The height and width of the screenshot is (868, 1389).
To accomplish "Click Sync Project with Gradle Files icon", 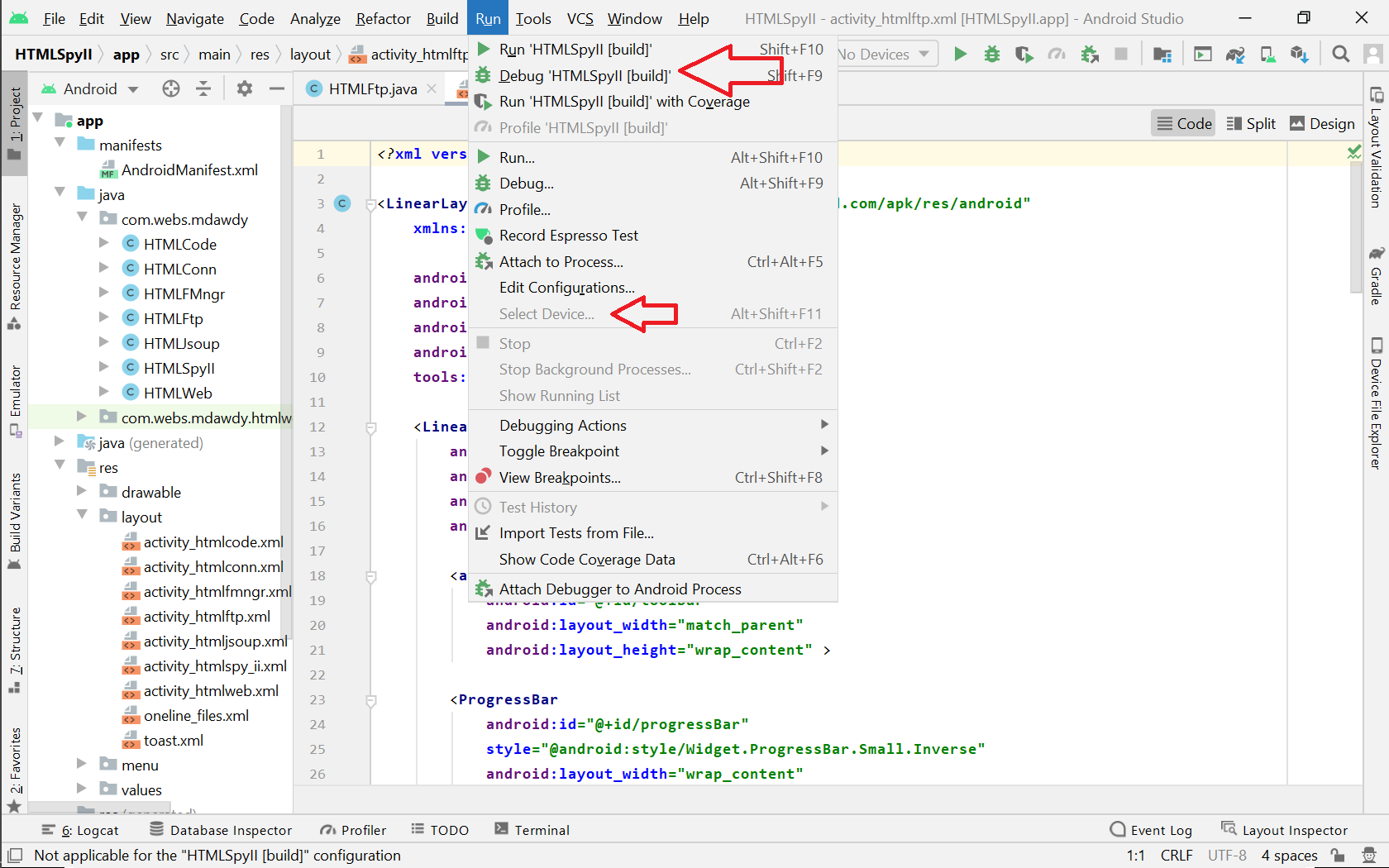I will (1235, 55).
